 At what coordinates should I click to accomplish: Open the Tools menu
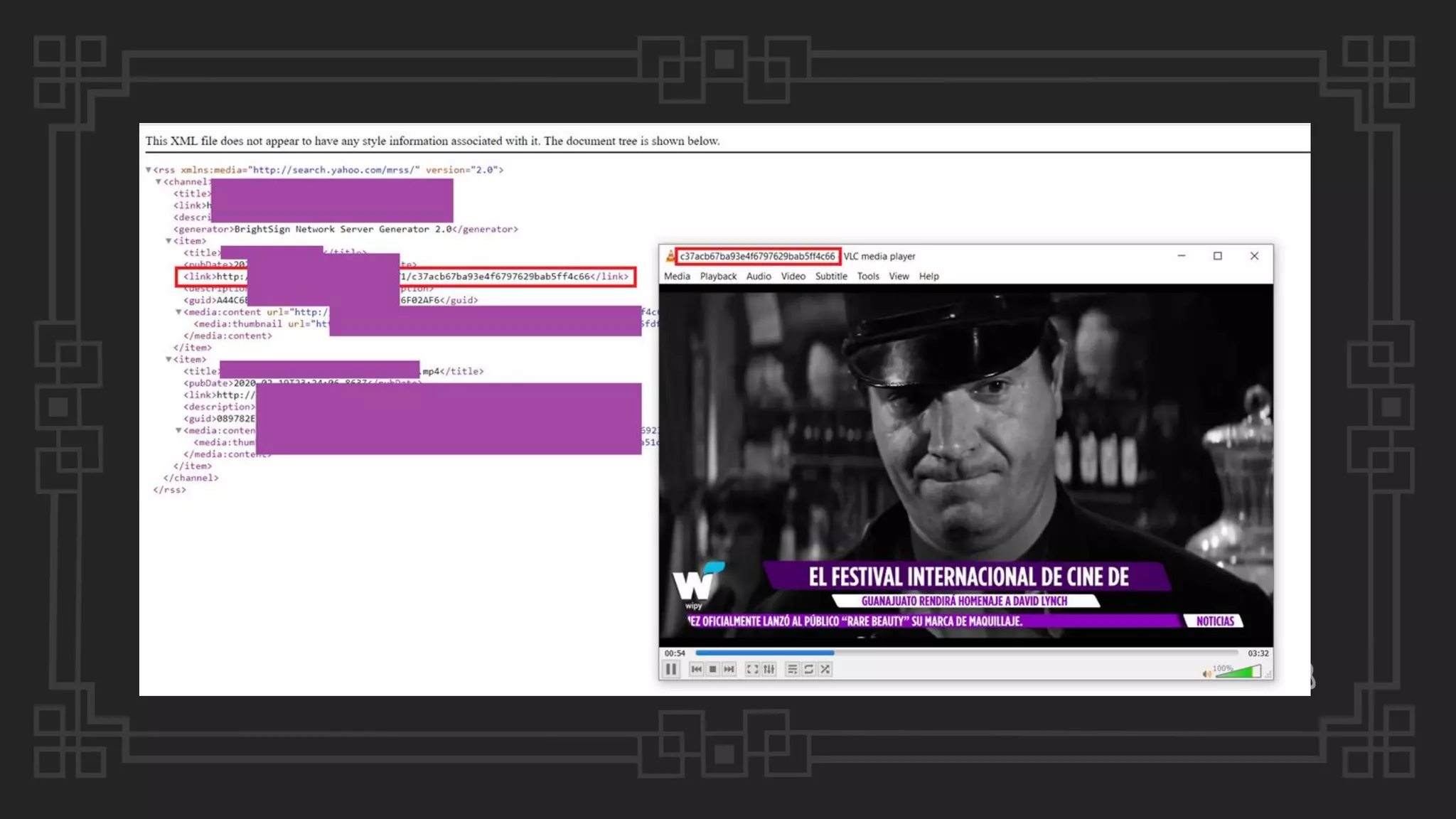[867, 277]
